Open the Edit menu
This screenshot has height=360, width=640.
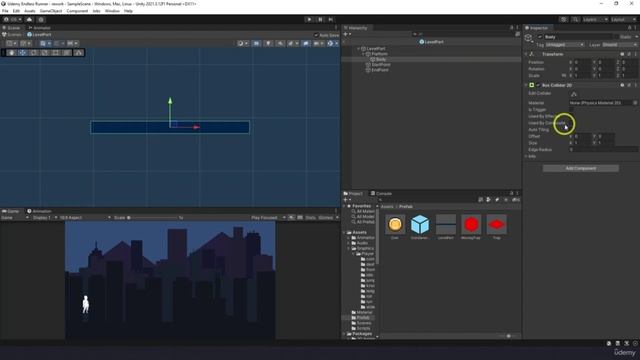(16, 11)
